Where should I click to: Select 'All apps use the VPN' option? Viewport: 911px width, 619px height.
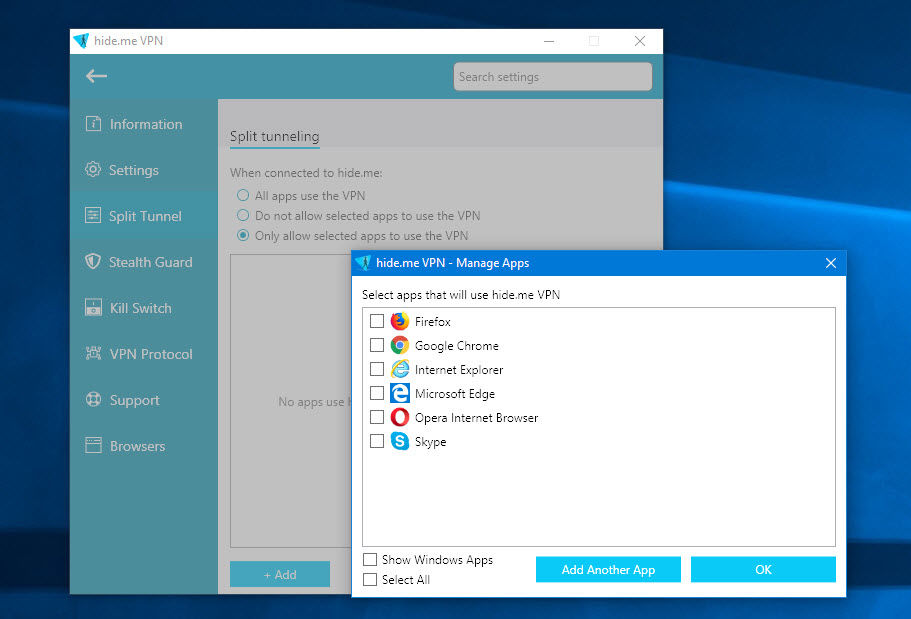243,196
